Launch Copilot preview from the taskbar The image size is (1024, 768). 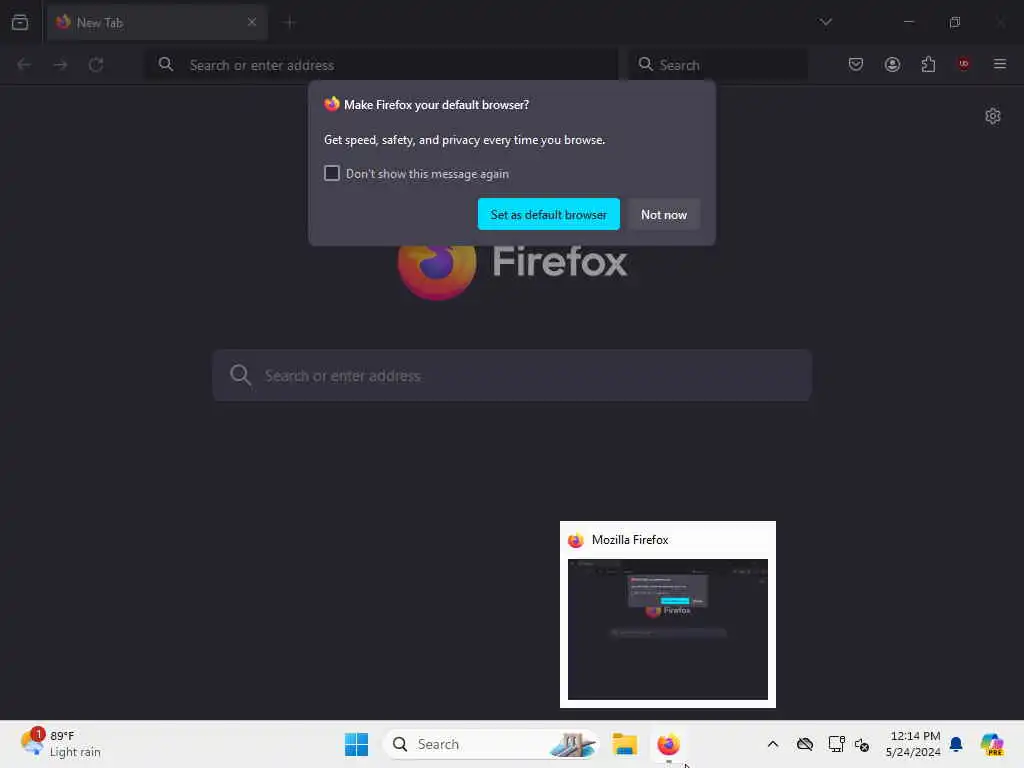pyautogui.click(x=991, y=744)
